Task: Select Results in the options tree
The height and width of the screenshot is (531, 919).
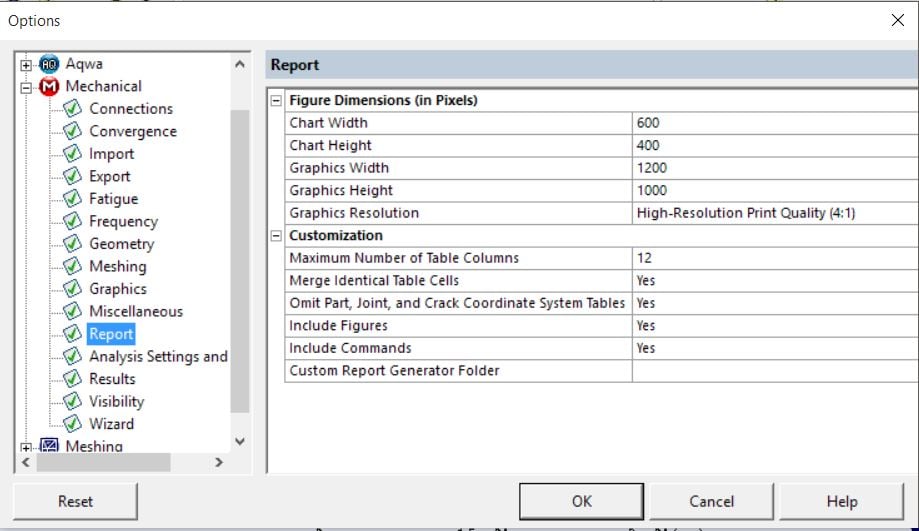Action: (x=112, y=379)
